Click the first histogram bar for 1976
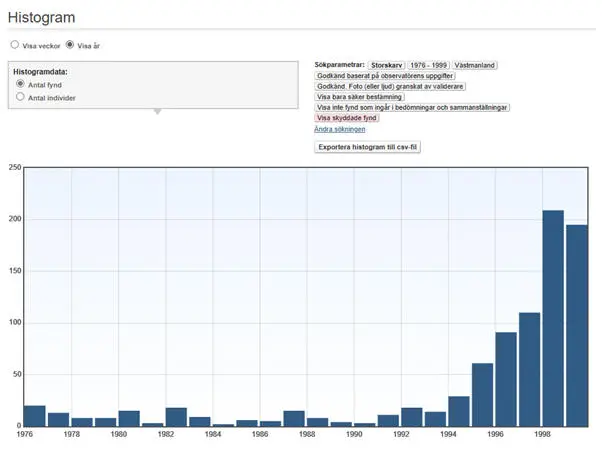 [x=35, y=415]
